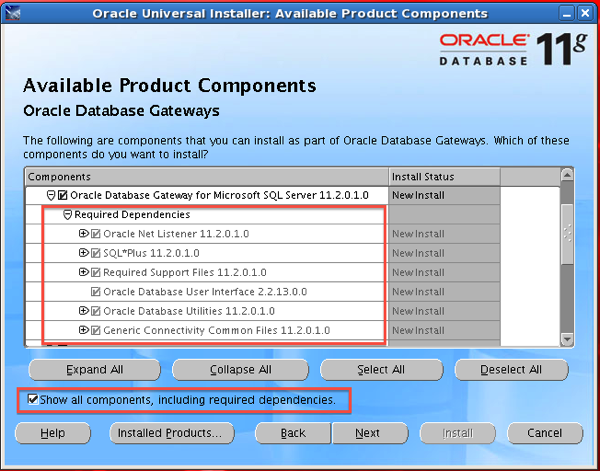This screenshot has width=600, height=471.
Task: Go Back to previous installer step
Action: pos(293,433)
